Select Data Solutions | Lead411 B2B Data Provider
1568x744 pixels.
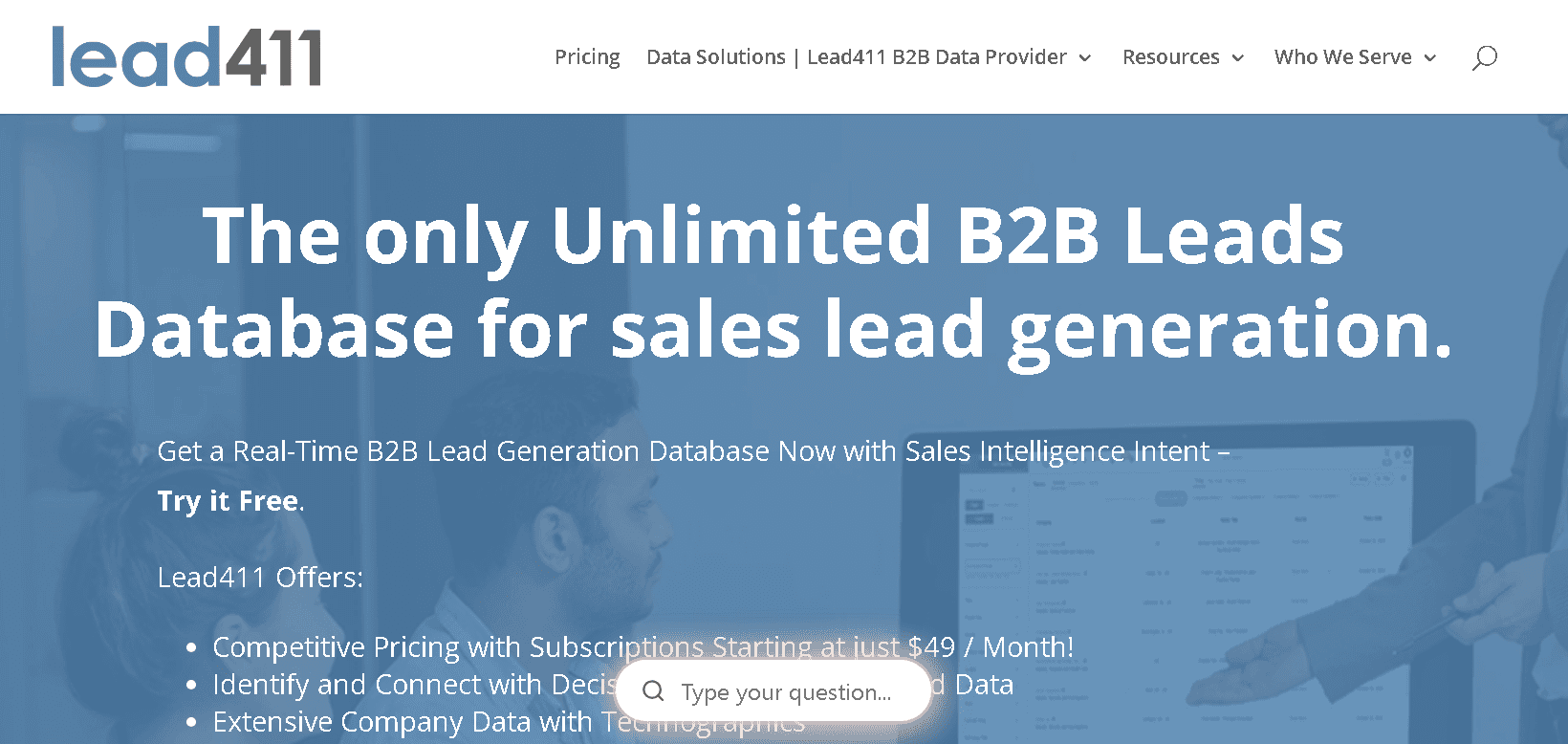click(856, 56)
